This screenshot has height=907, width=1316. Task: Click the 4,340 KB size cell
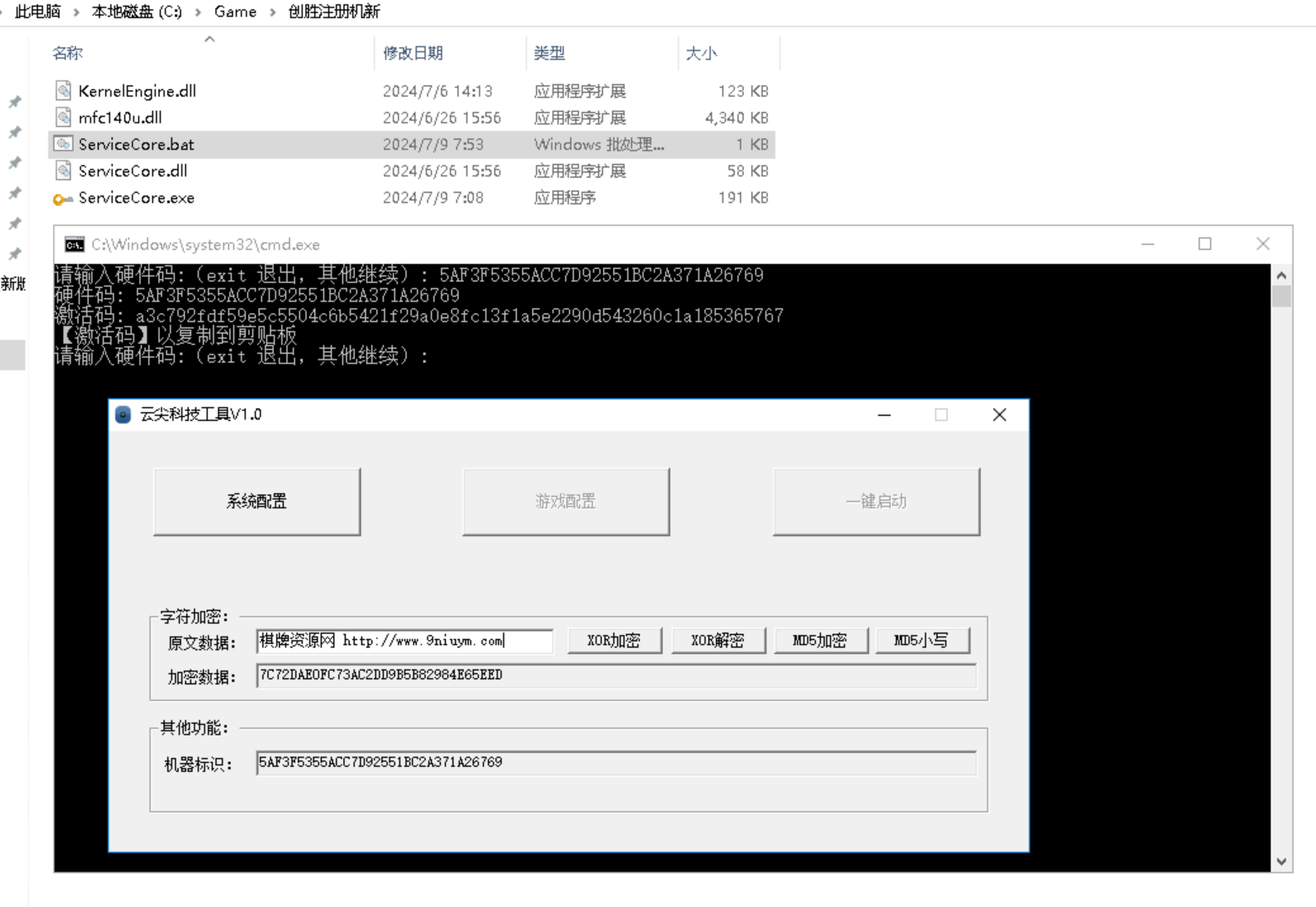click(x=737, y=118)
